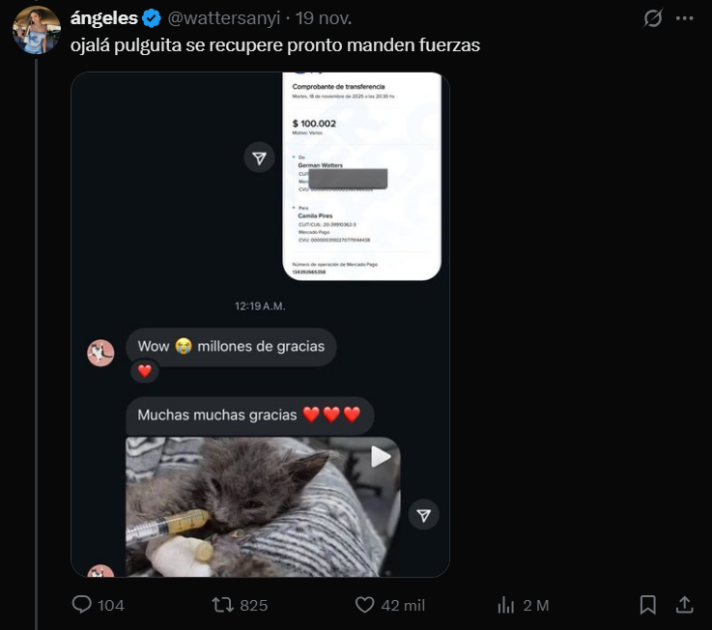
Task: Click send icon beside transfer receipt
Action: pyautogui.click(x=259, y=157)
